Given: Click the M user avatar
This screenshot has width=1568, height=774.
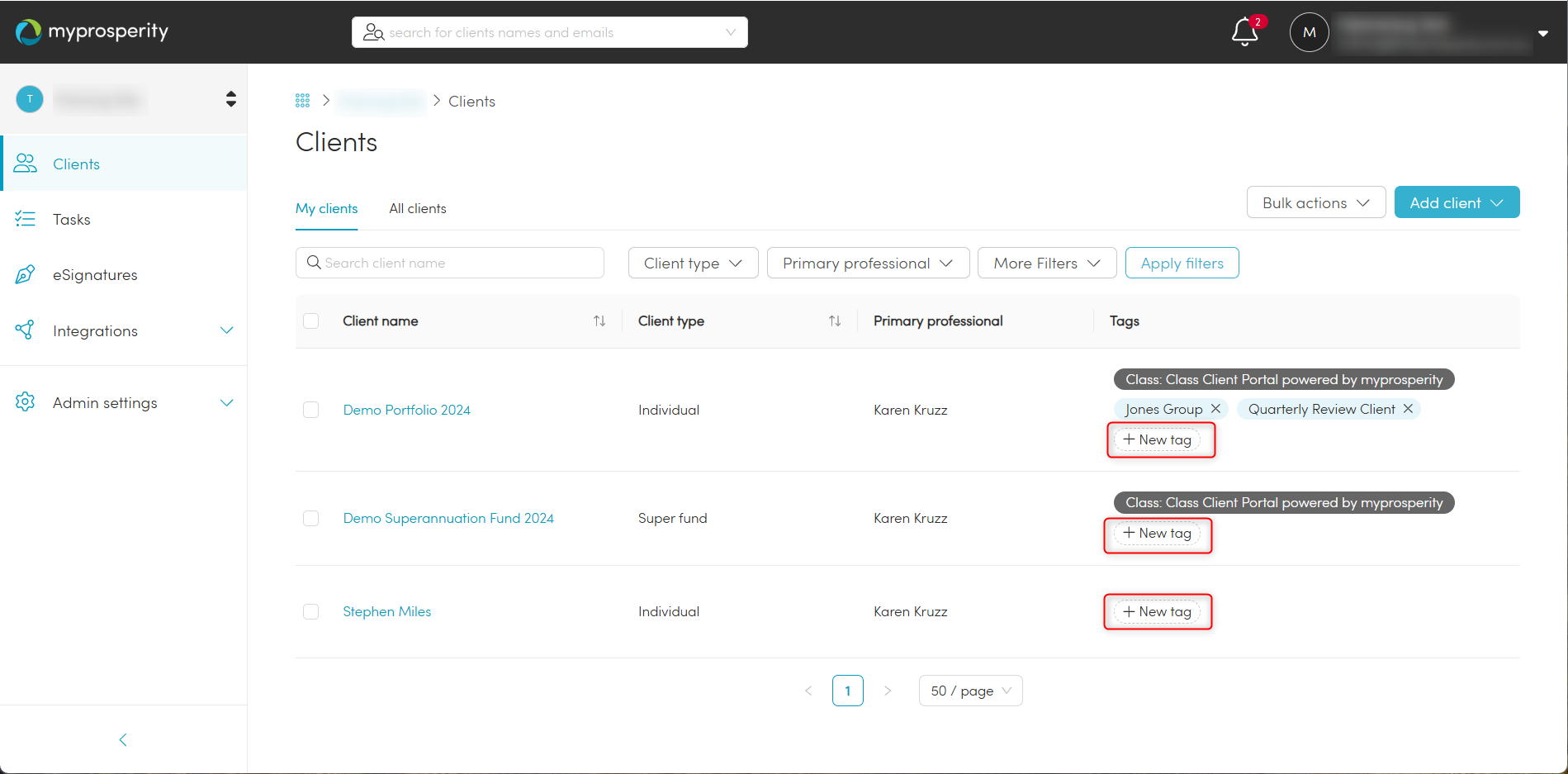Looking at the screenshot, I should click(x=1309, y=32).
